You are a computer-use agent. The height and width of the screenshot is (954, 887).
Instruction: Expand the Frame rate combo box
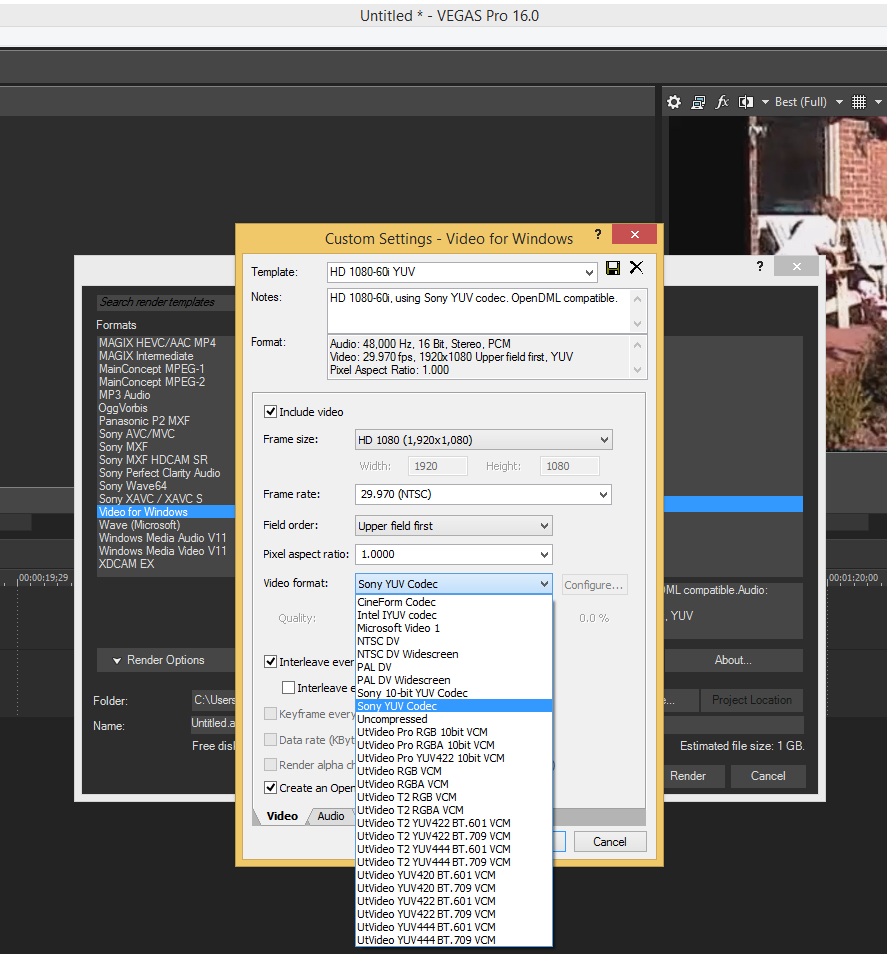point(484,495)
